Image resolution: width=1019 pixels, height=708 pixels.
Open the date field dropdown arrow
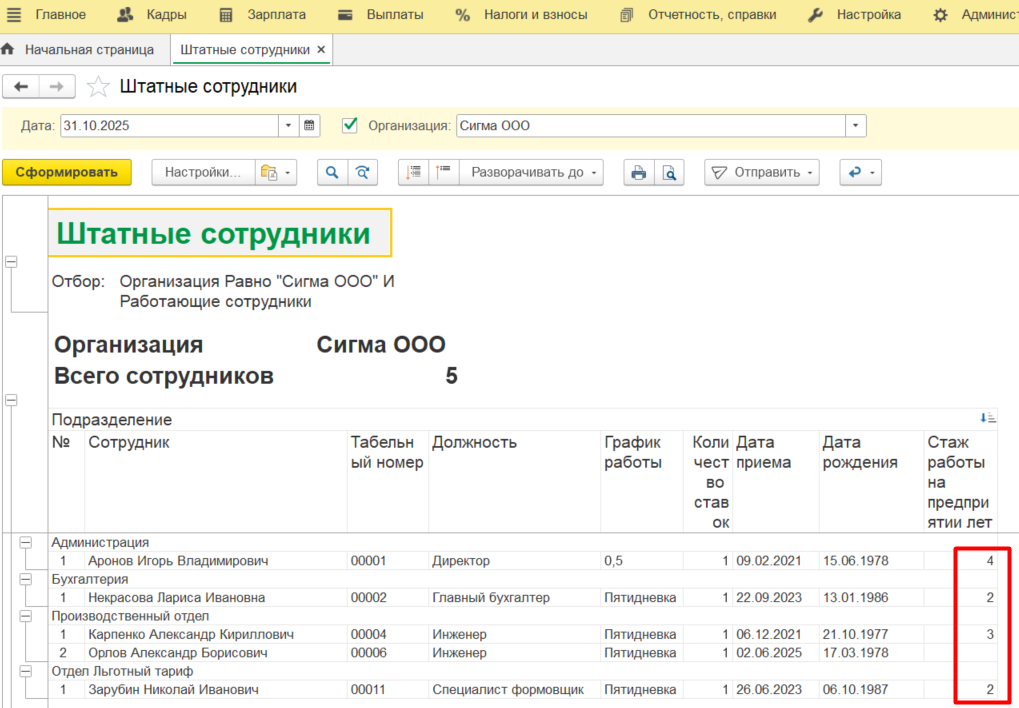tap(289, 126)
